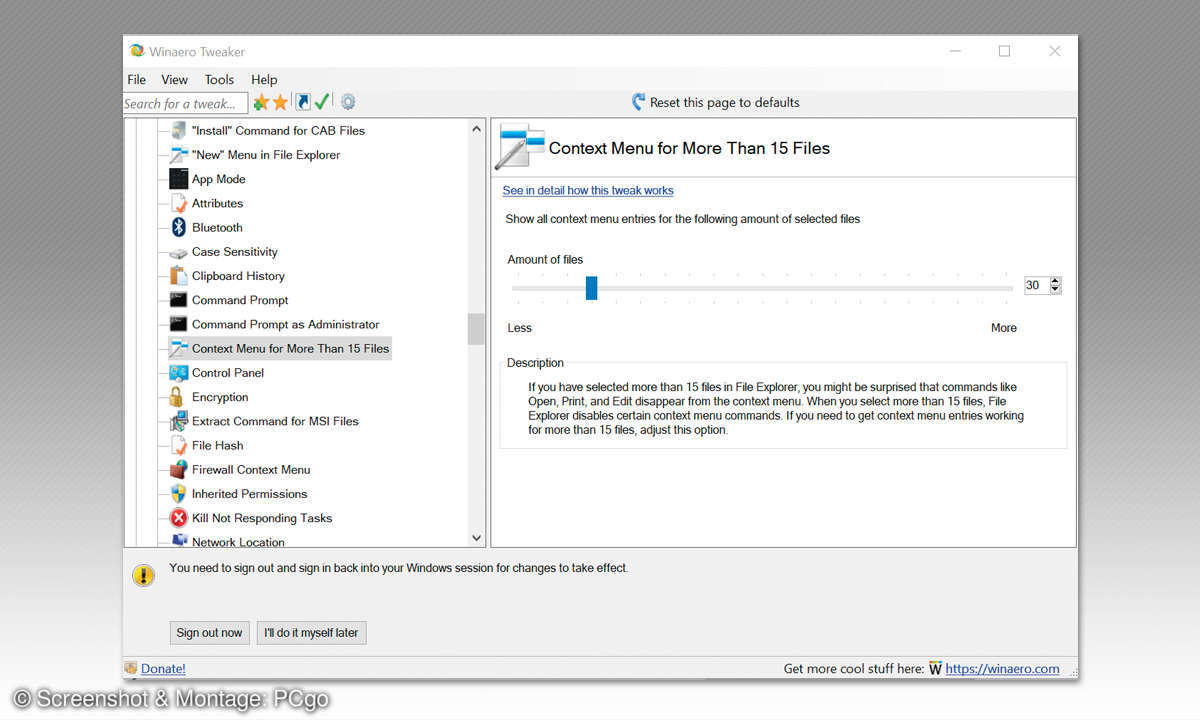Click the amount of files value field showing 30

[1035, 286]
